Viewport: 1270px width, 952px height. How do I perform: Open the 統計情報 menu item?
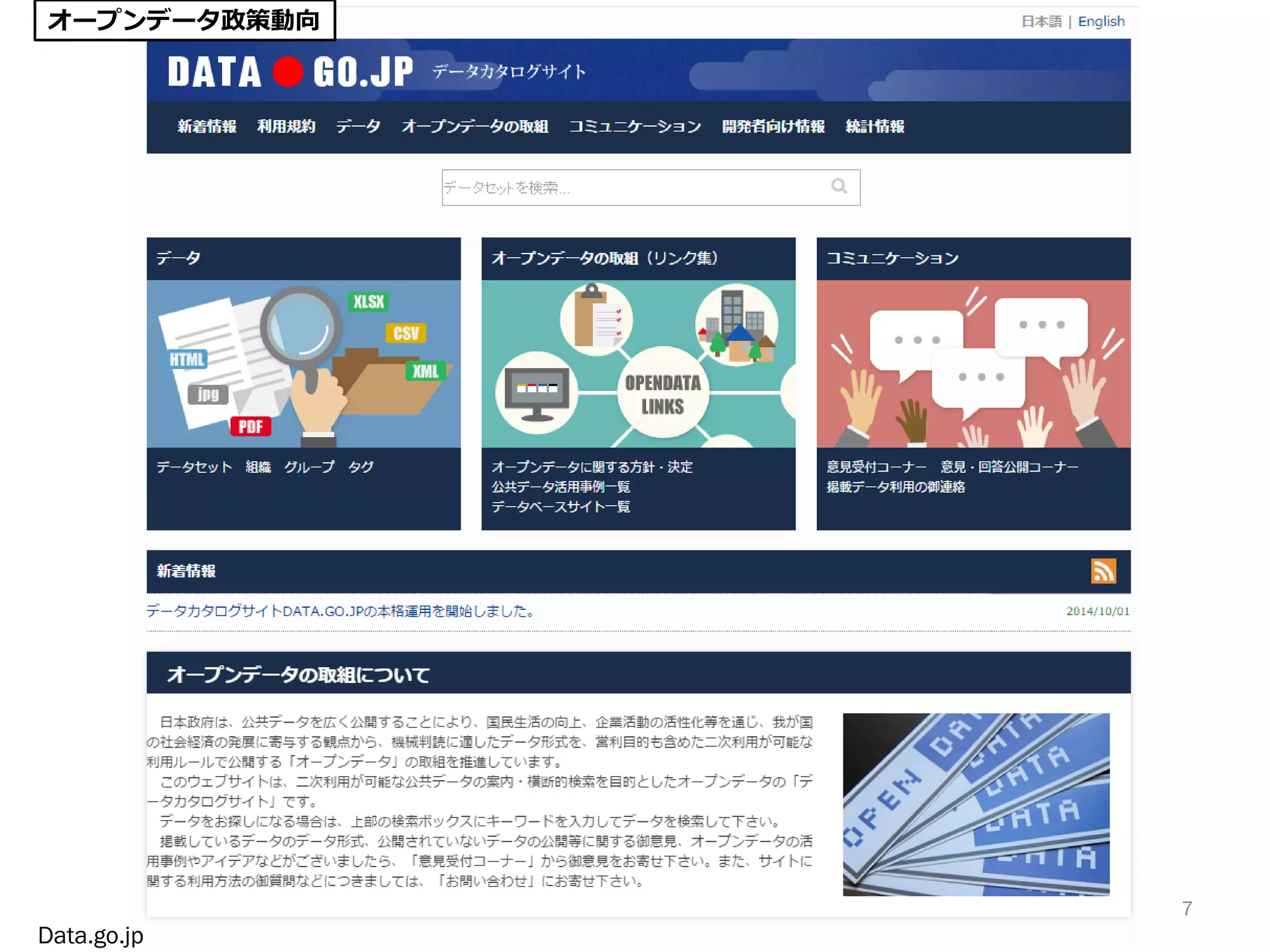coord(875,126)
